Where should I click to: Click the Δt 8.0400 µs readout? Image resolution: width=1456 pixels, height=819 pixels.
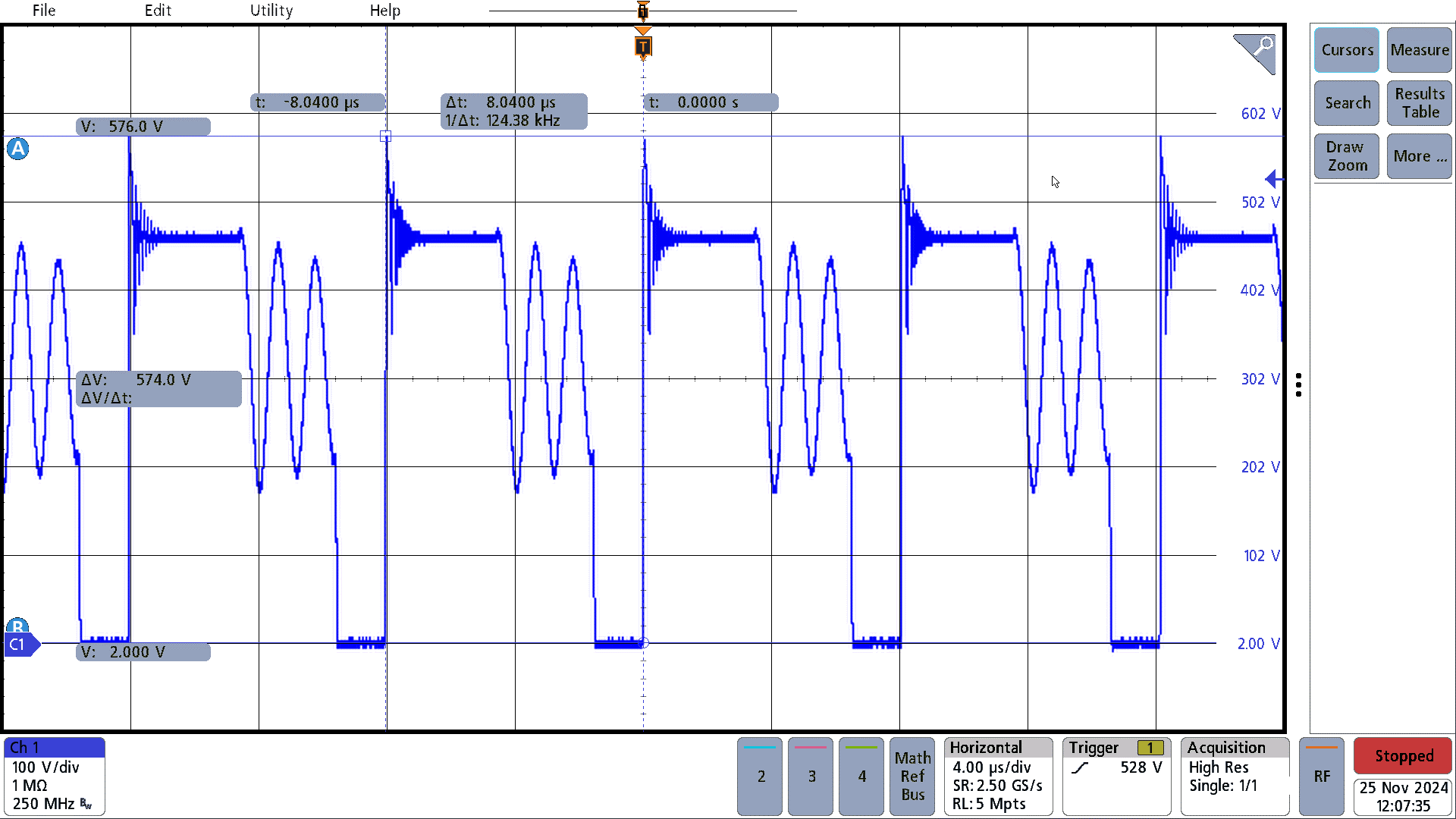click(513, 111)
